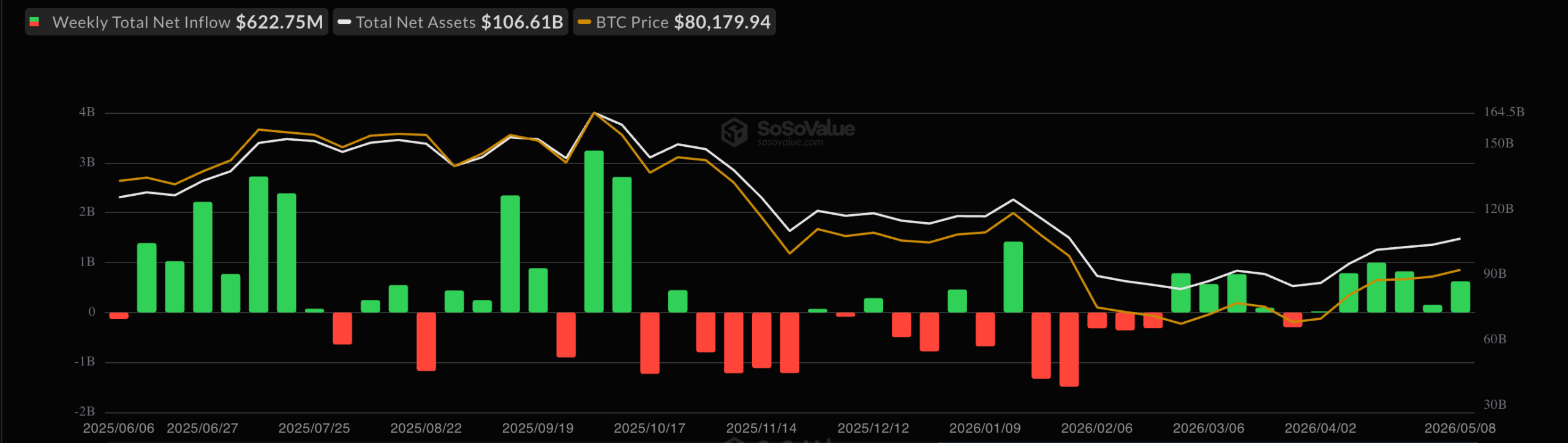The width and height of the screenshot is (1568, 443).
Task: Select the 2025/11/14 date label
Action: pyautogui.click(x=761, y=428)
